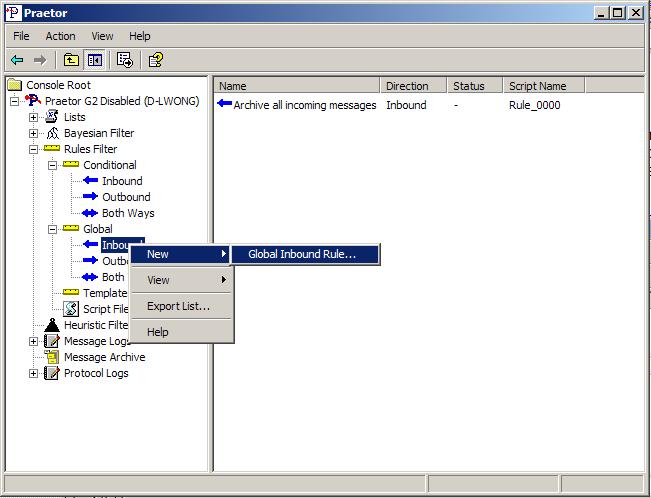Sort by the Name column header
Image resolution: width=651 pixels, height=498 pixels.
[297, 86]
